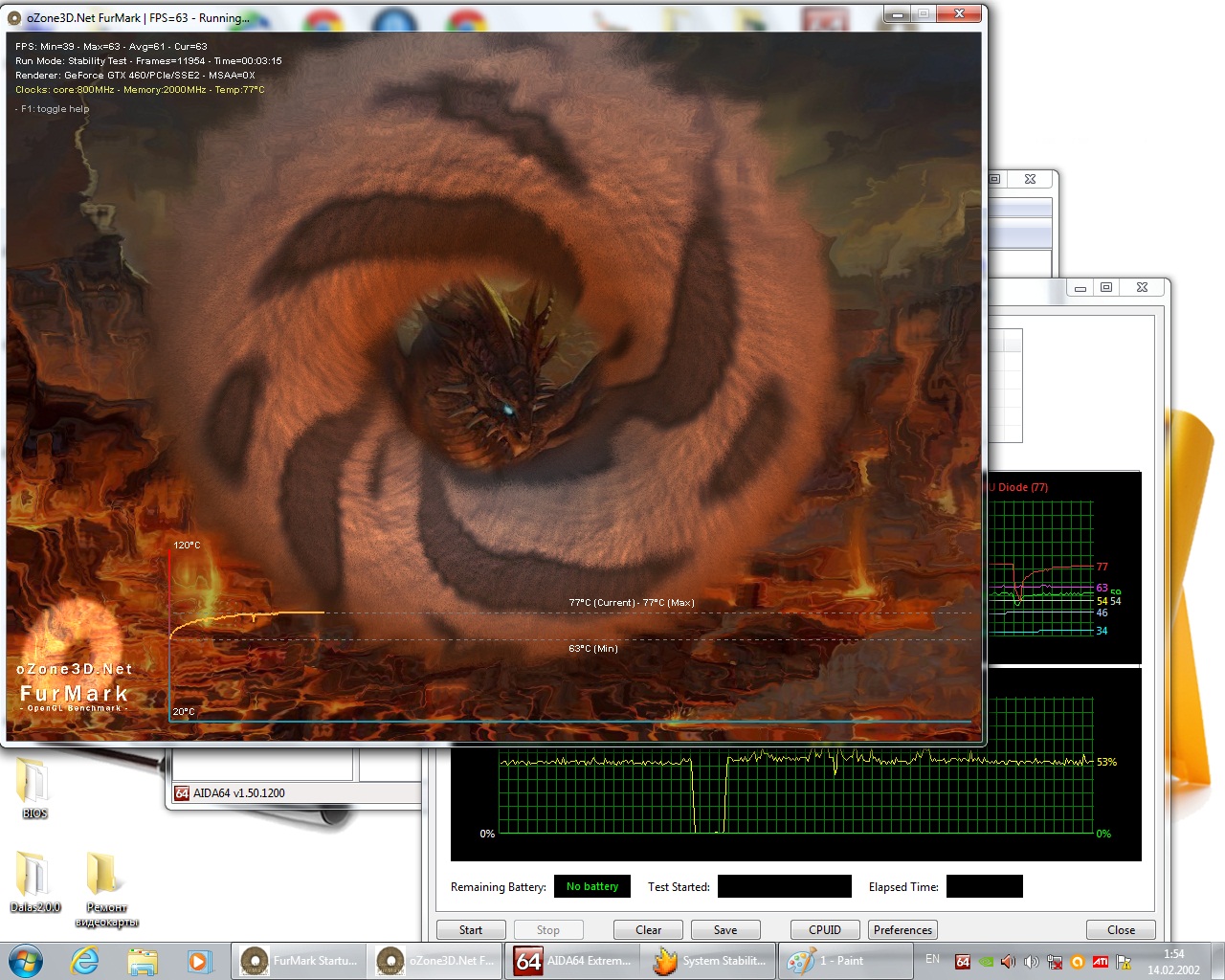Image resolution: width=1225 pixels, height=980 pixels.
Task: Click the ATI tray icon
Action: coord(1101,962)
